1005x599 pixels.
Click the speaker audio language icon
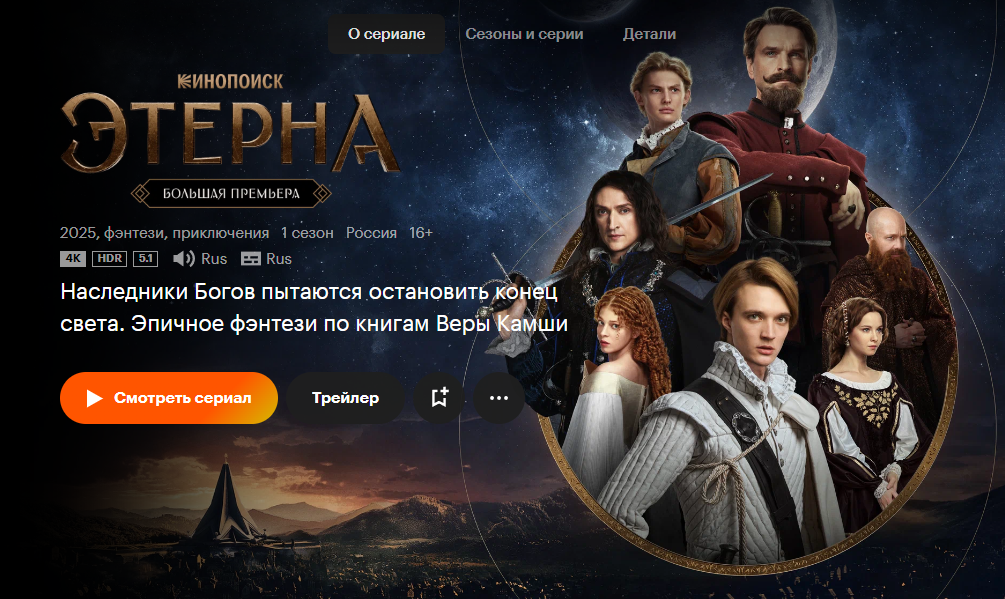[x=184, y=259]
